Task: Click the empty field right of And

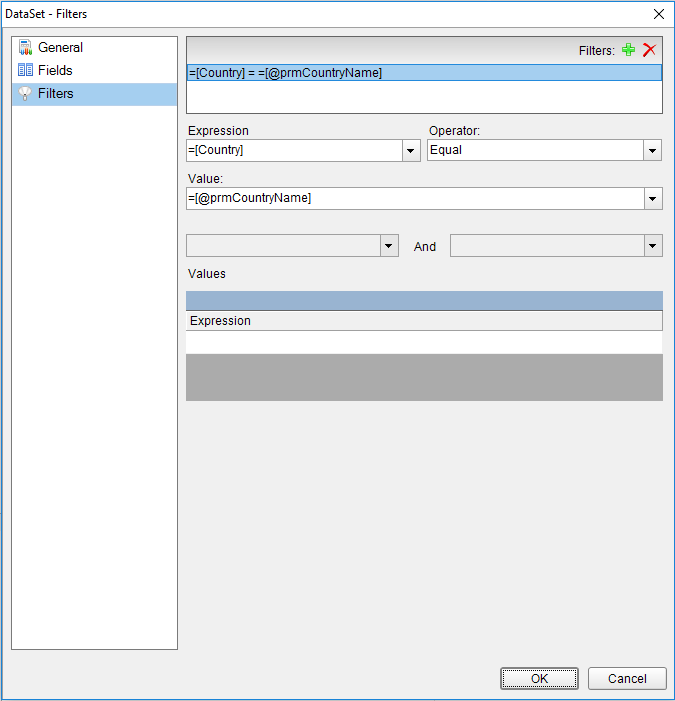Action: pos(547,246)
